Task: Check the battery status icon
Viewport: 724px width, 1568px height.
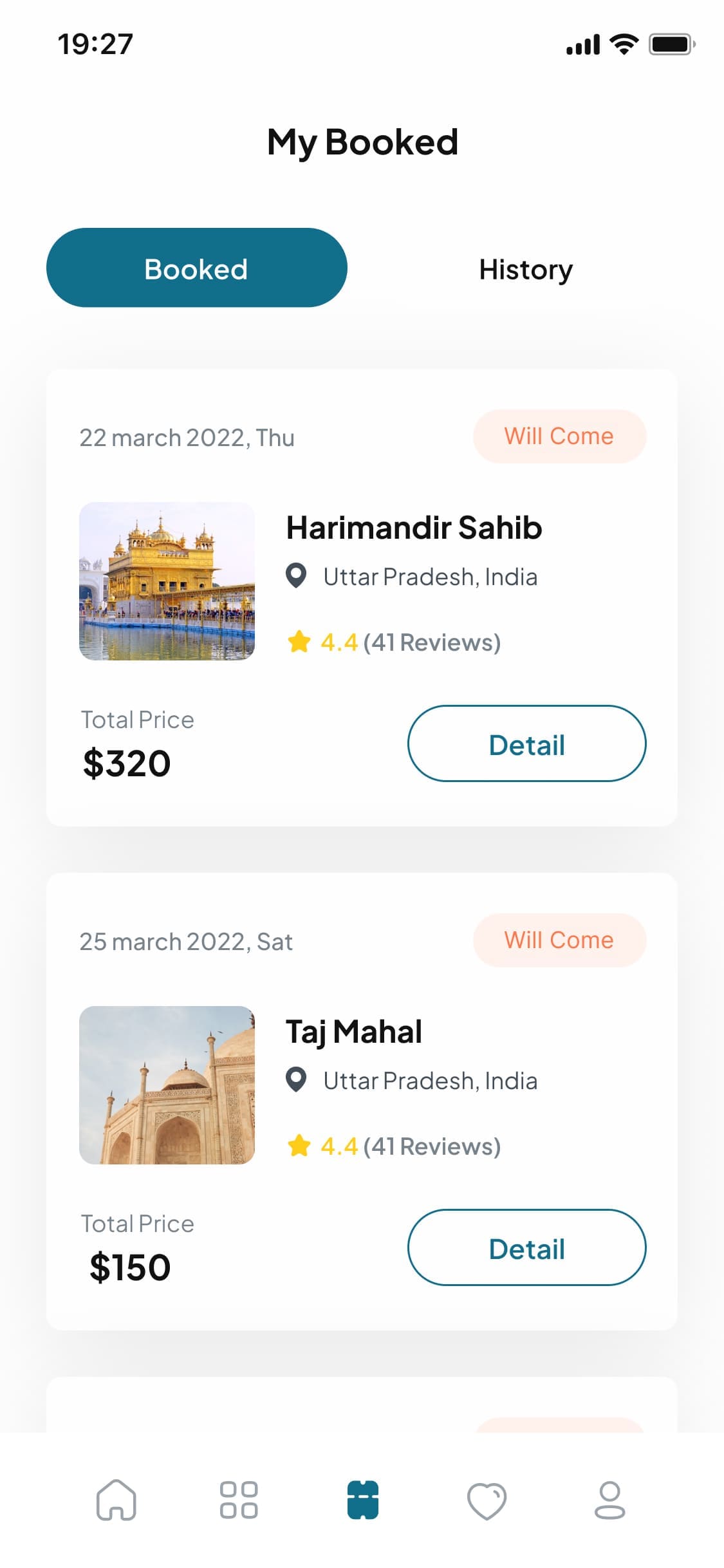Action: [672, 44]
